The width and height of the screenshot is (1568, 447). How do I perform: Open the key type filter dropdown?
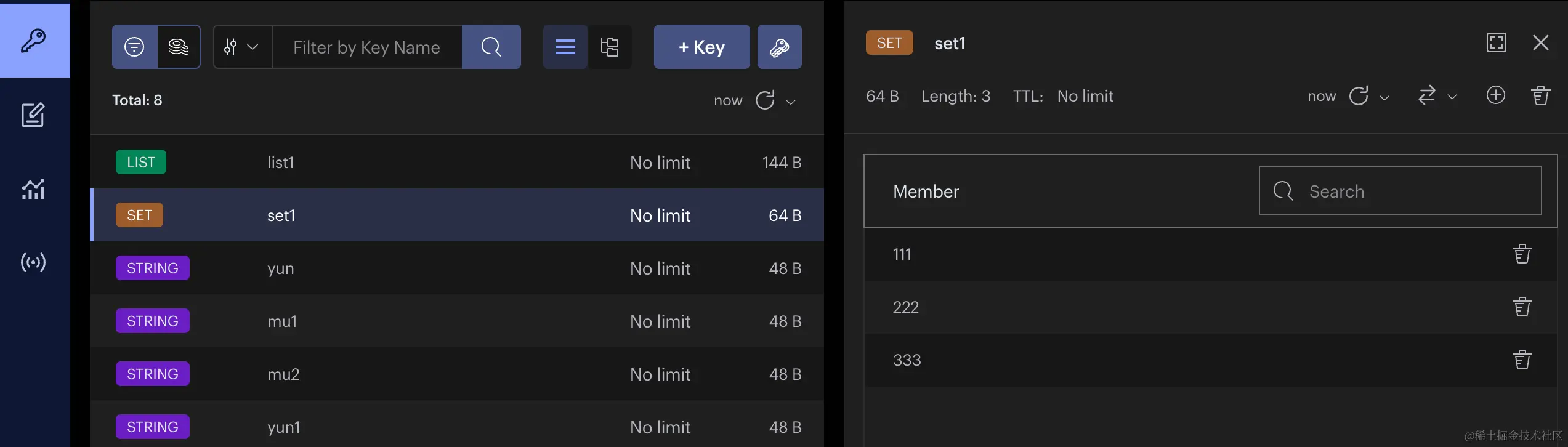243,47
